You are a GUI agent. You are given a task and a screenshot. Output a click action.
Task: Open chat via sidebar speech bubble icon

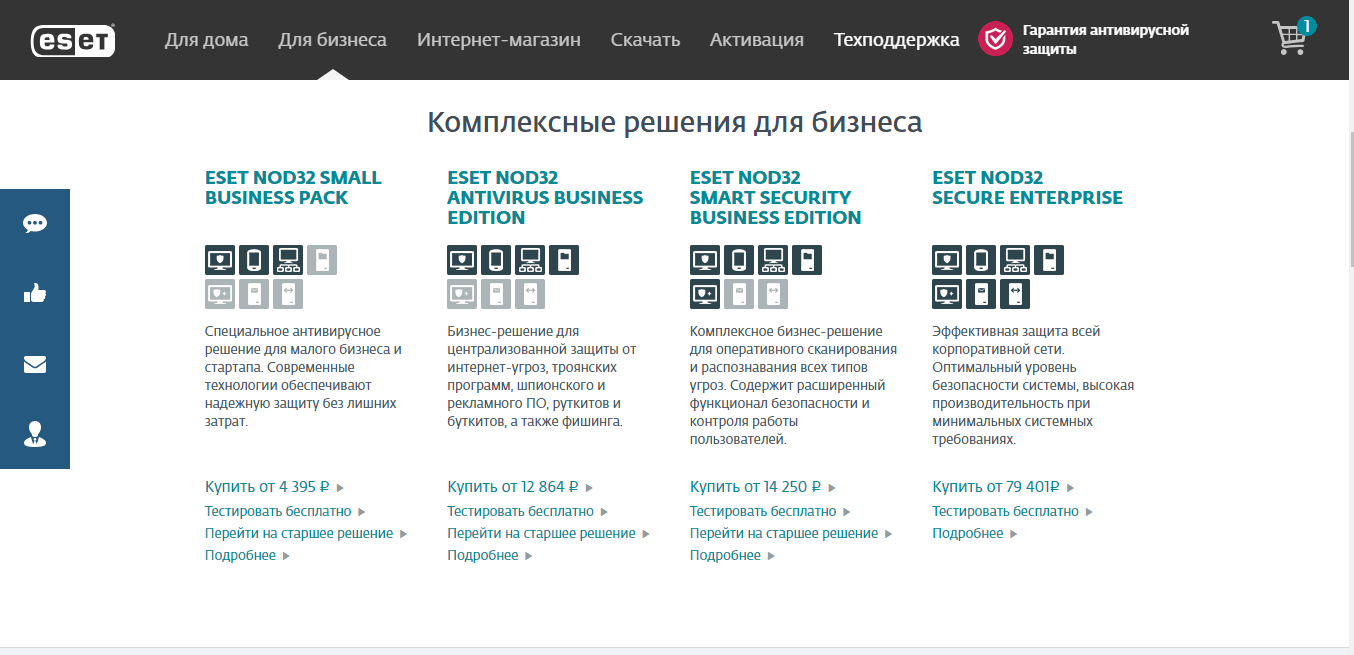point(35,224)
